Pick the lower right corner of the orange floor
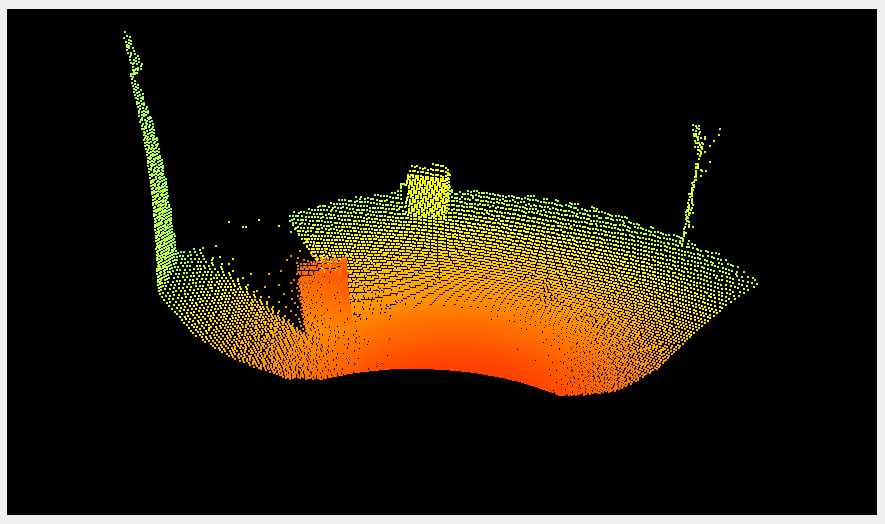This screenshot has width=885, height=524. tap(565, 392)
